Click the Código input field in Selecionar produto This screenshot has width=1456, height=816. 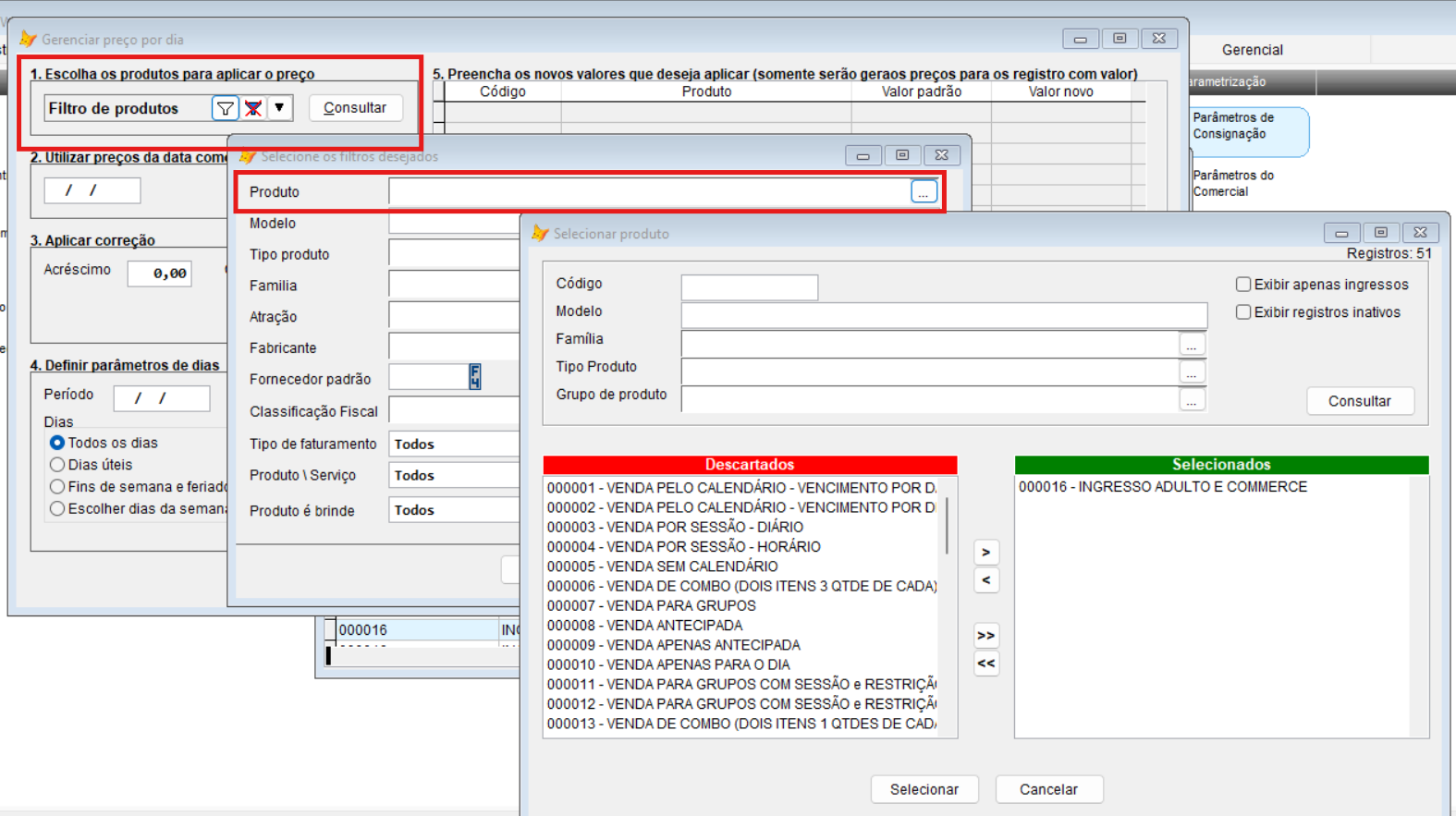click(749, 287)
